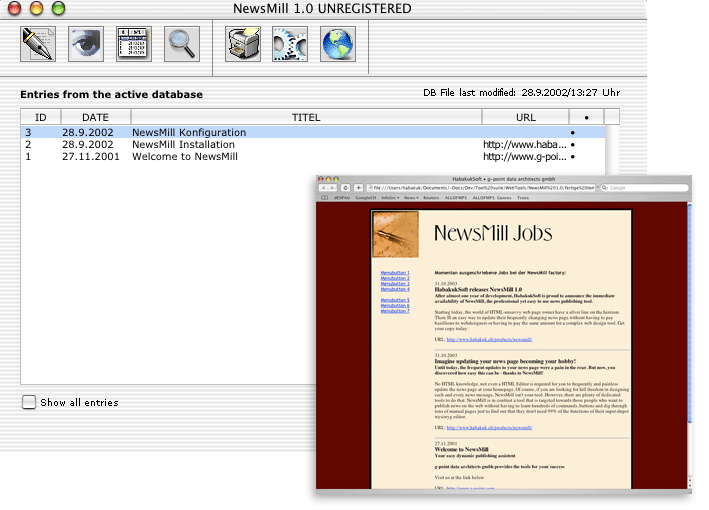Sort entries by the TITEL column

(x=306, y=117)
